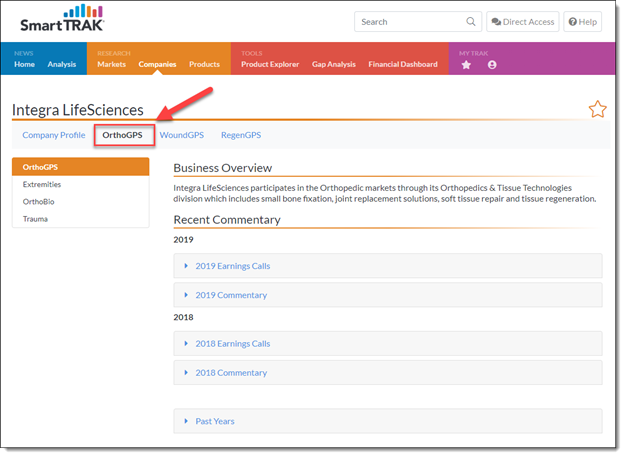624x456 pixels.
Task: Click the SmartTRAK logo
Action: point(62,18)
